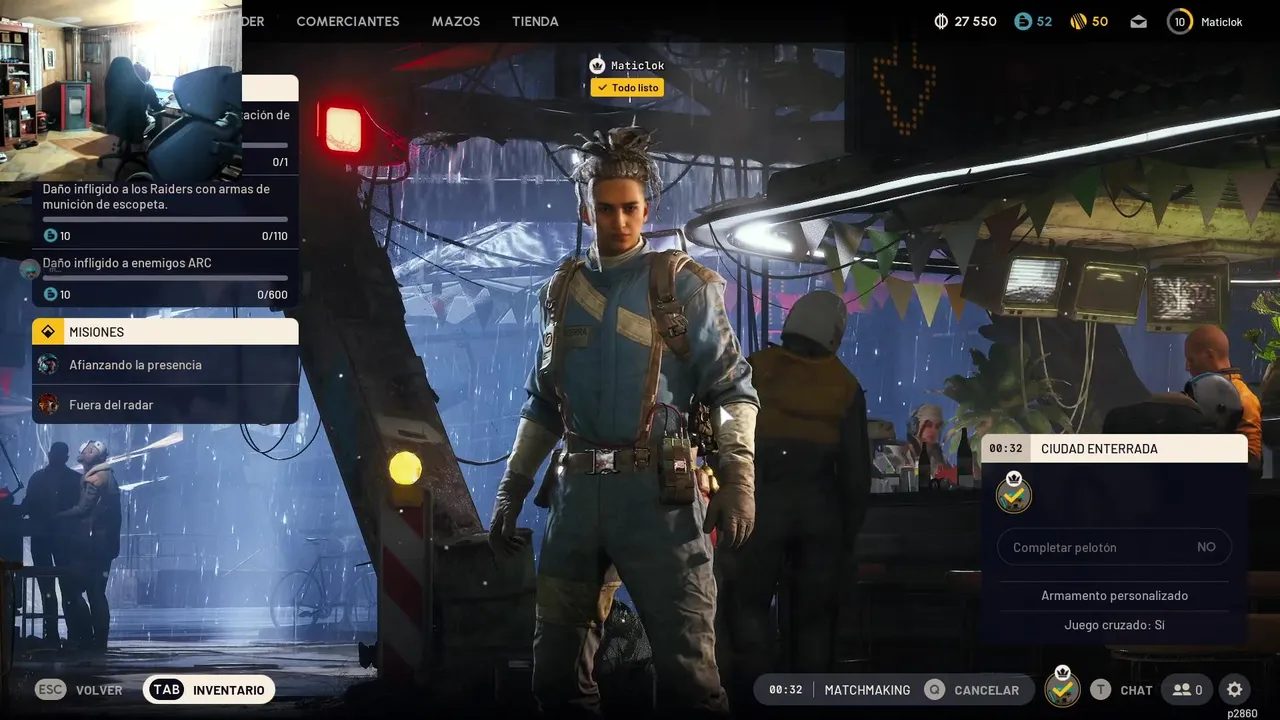Open Maticlok profile name in top bar
Image resolution: width=1280 pixels, height=720 pixels.
point(1221,21)
